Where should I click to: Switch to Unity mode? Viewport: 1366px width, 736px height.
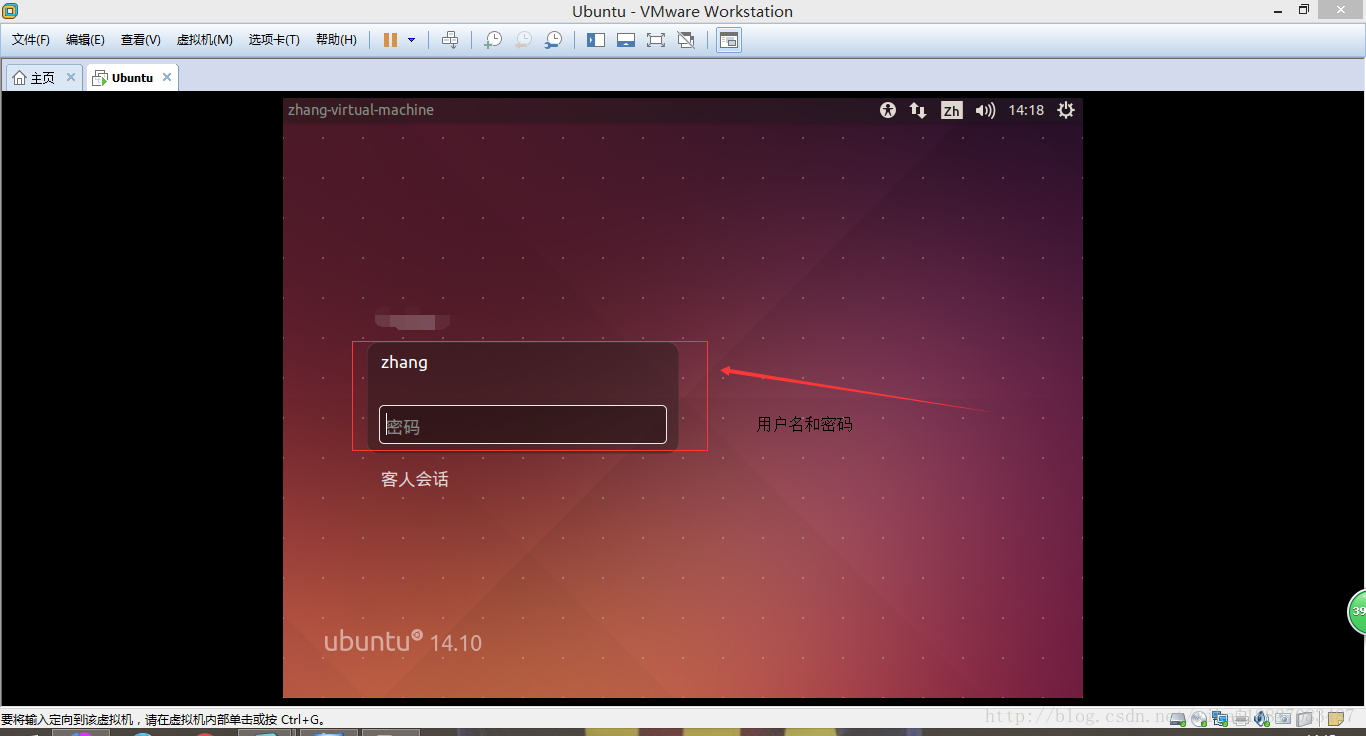(686, 40)
